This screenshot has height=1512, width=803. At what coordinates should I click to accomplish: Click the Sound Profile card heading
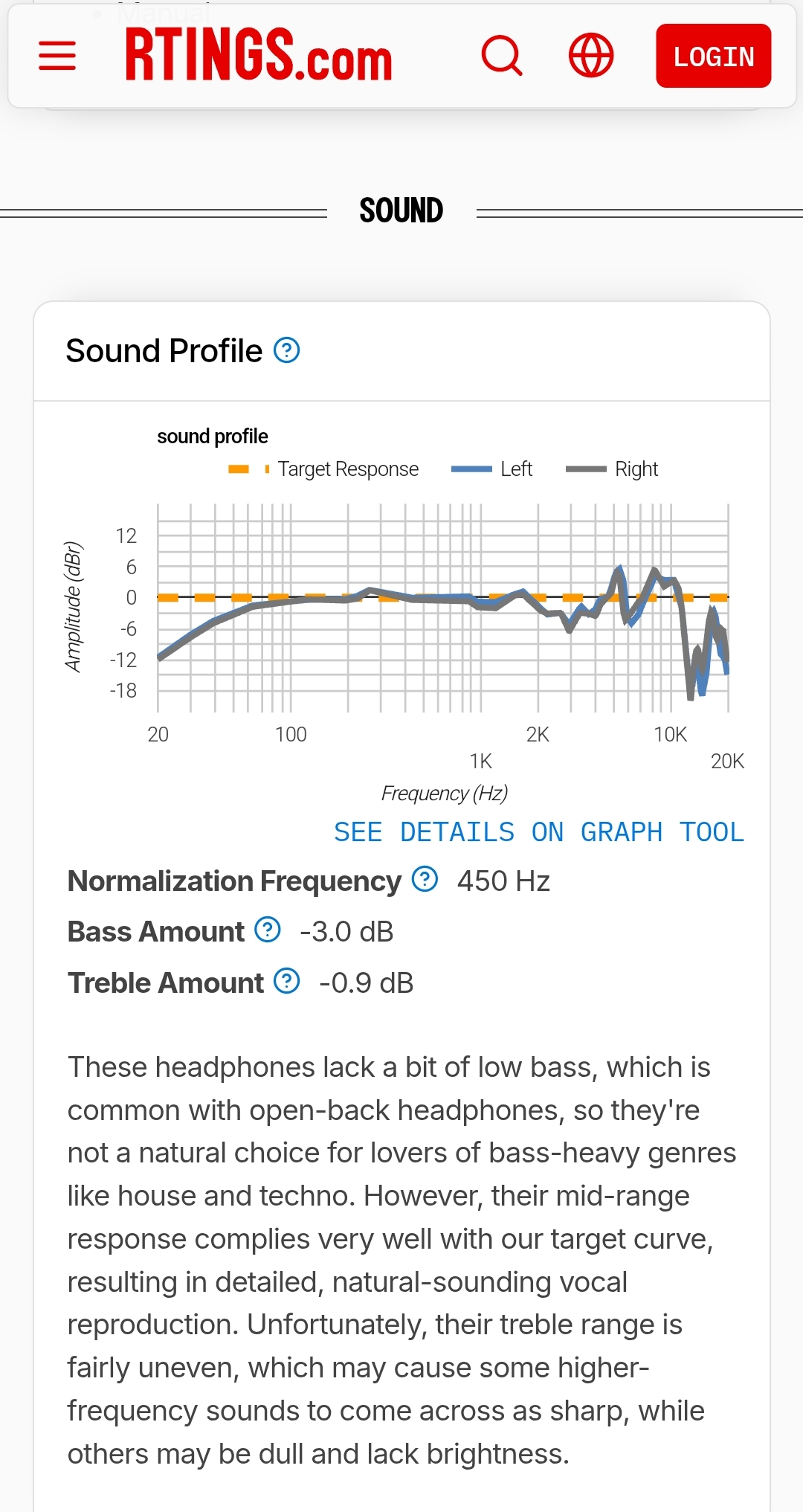164,351
